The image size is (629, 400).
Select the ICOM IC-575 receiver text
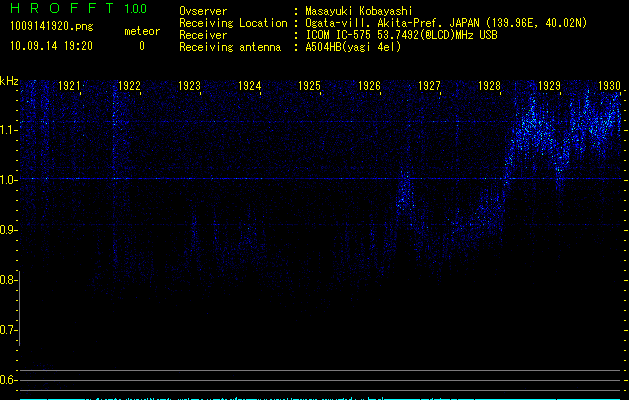coord(401,35)
